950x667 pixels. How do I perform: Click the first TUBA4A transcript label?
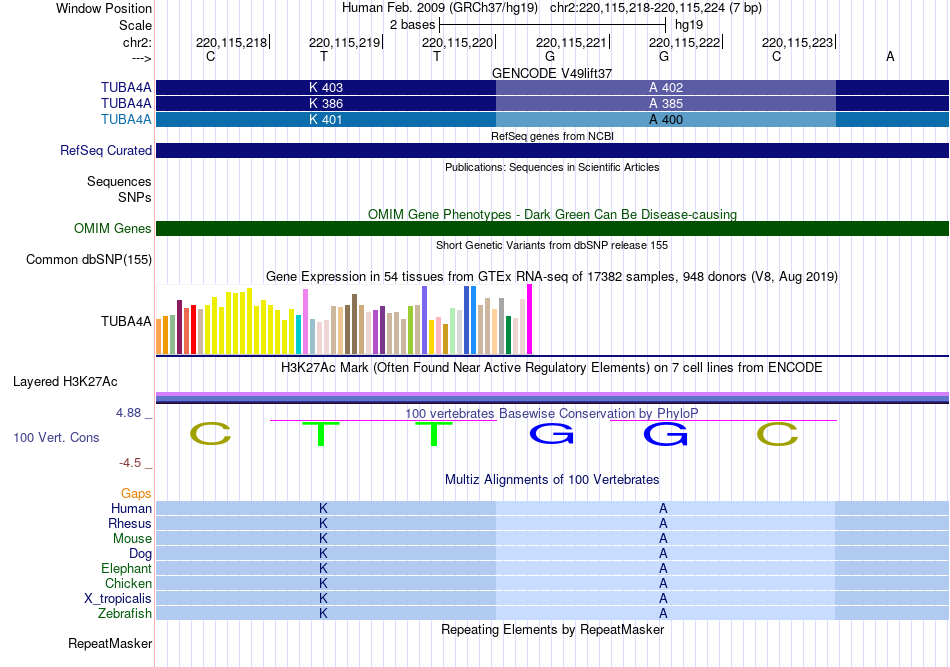coord(126,87)
